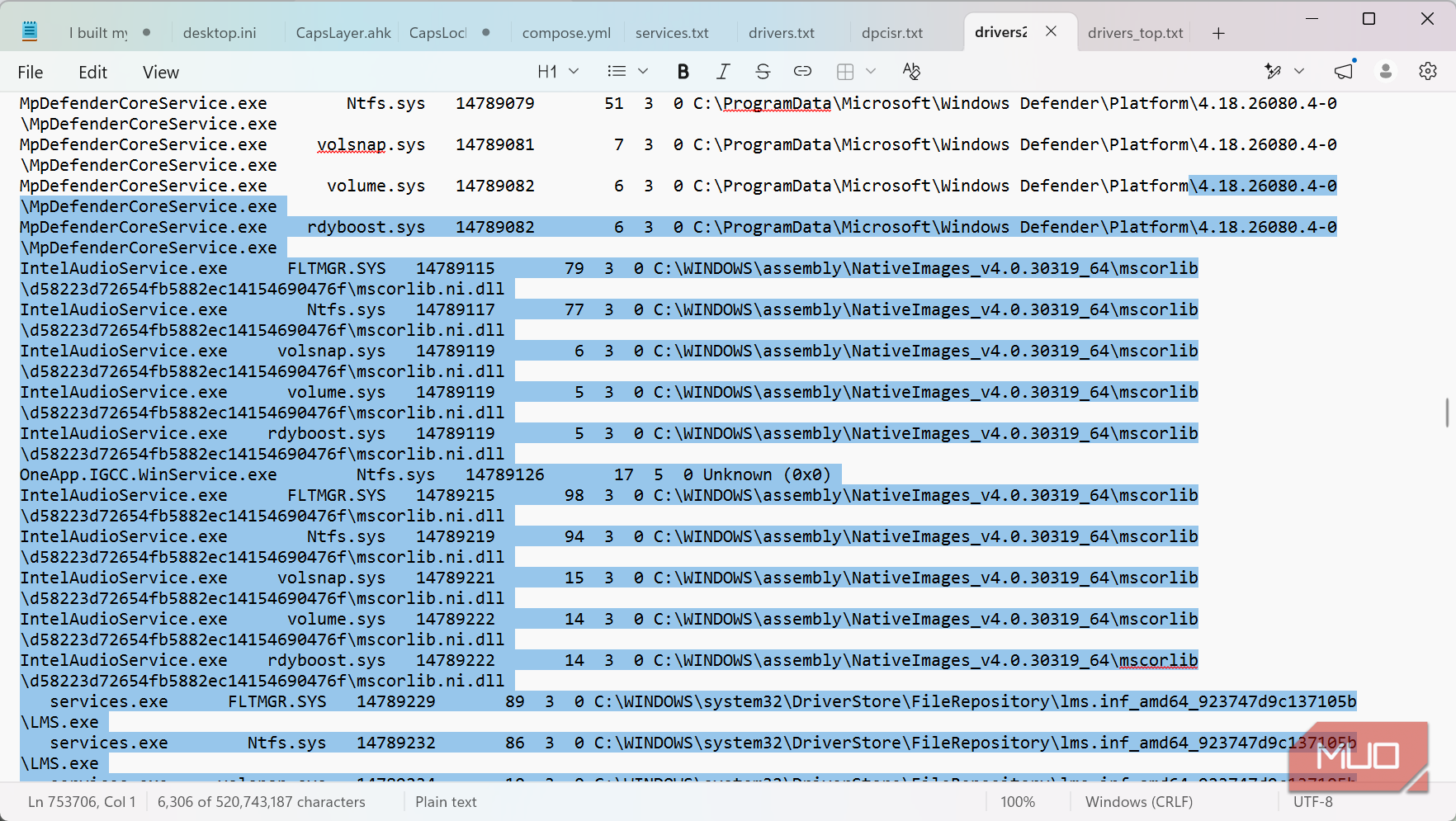Screen dimensions: 1456x821
Task: Click the UTF-8 encoding indicator
Action: tap(1312, 802)
